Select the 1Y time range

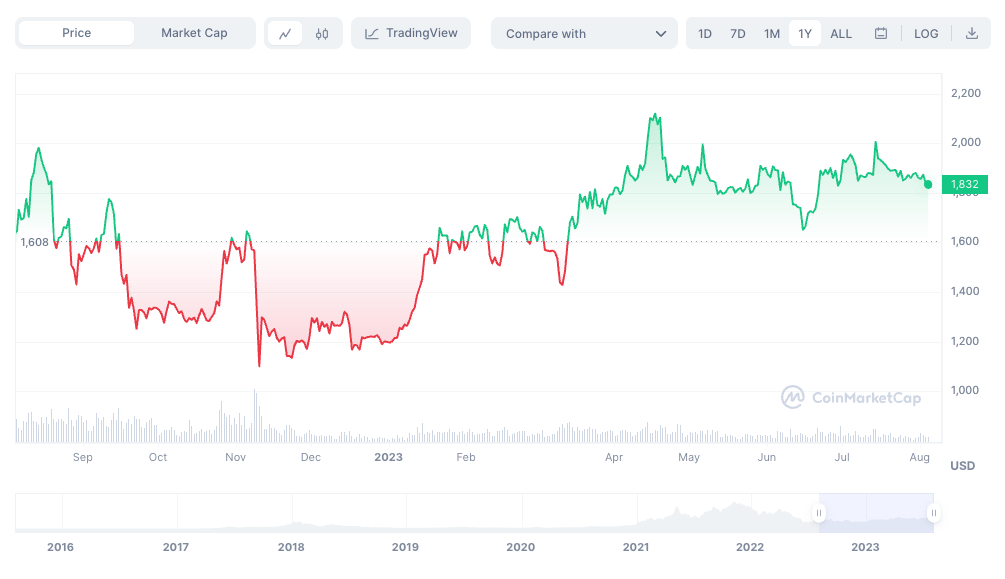tap(805, 33)
